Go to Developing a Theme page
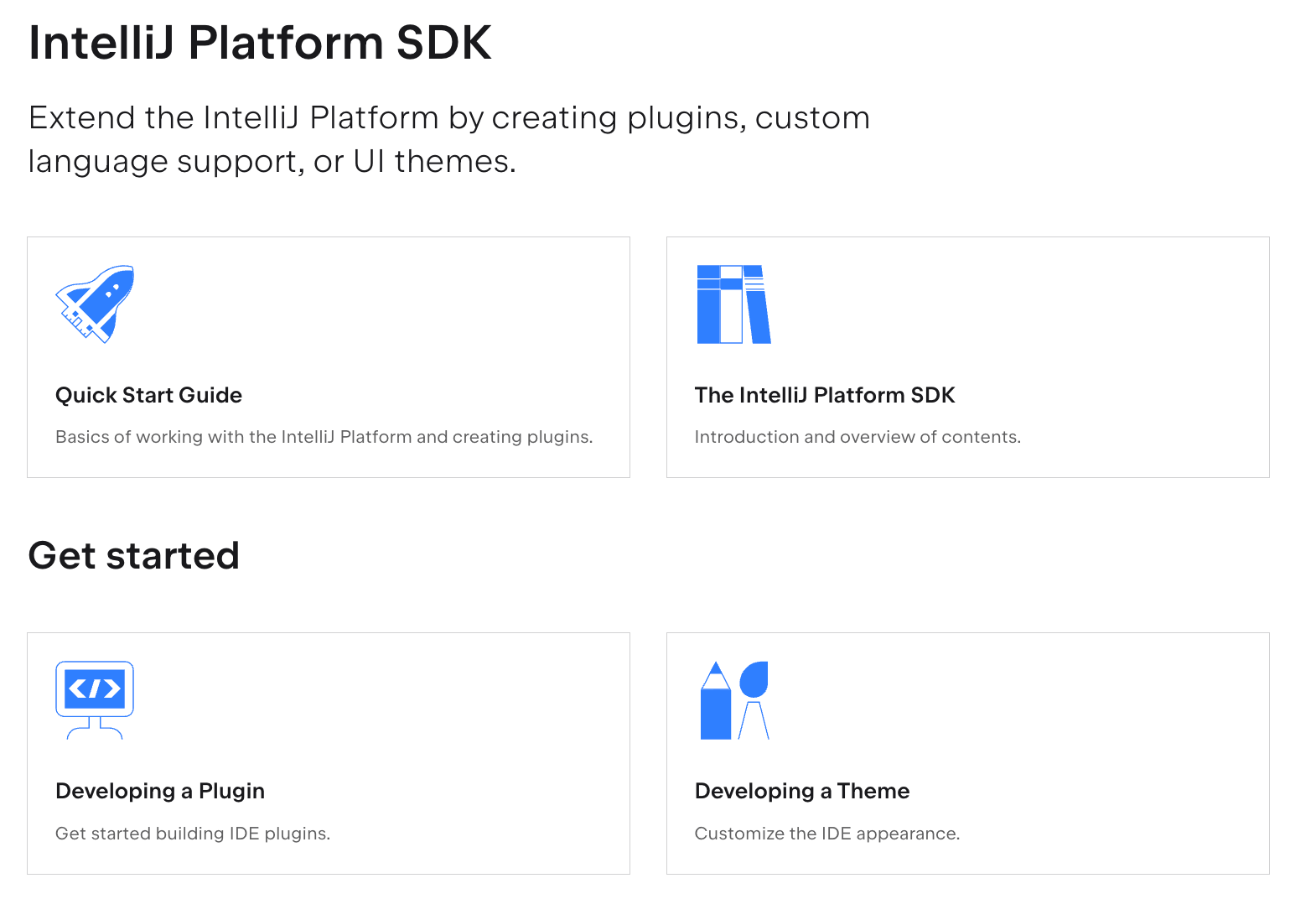The image size is (1316, 899). 802,791
